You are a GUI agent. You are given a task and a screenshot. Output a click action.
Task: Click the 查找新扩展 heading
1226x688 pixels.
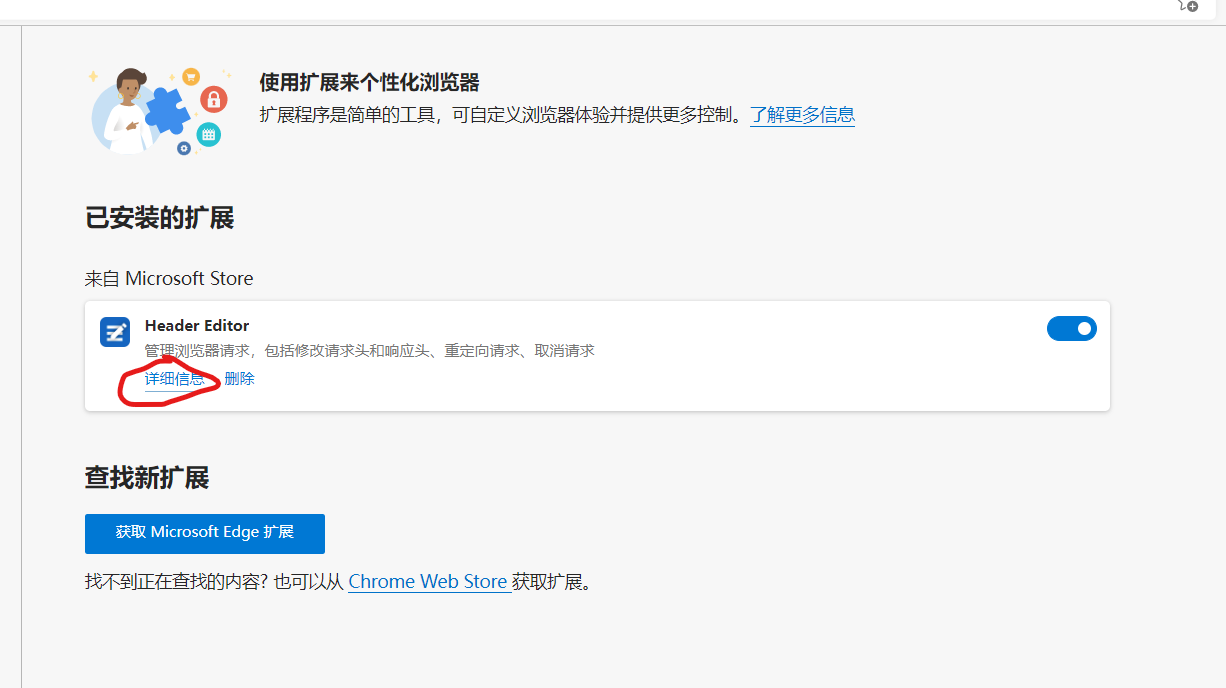(x=147, y=478)
